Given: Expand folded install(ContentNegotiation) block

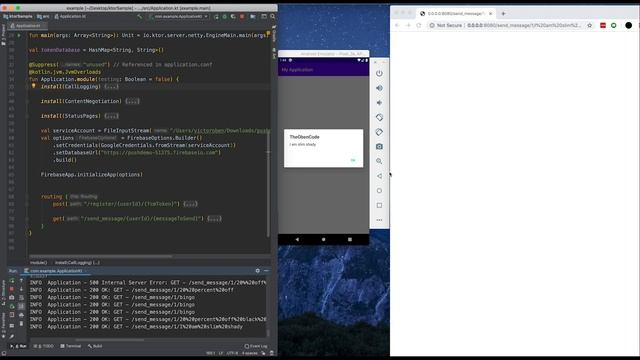Looking at the screenshot, I should pos(132,101).
